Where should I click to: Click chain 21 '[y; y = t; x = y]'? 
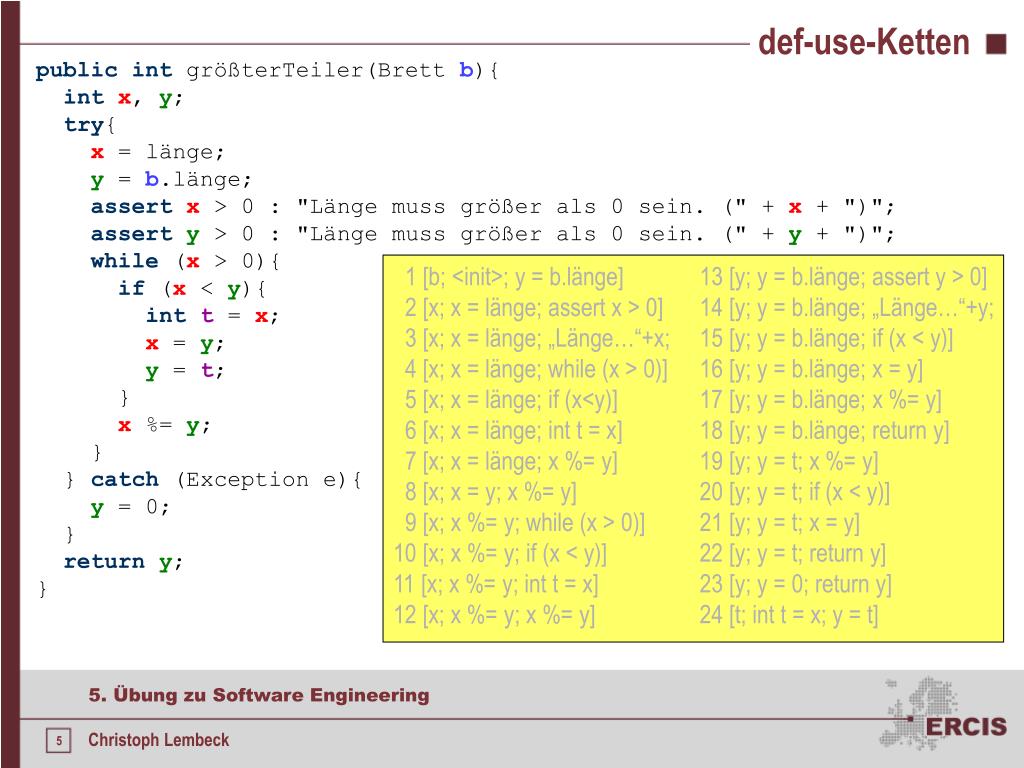tap(780, 522)
